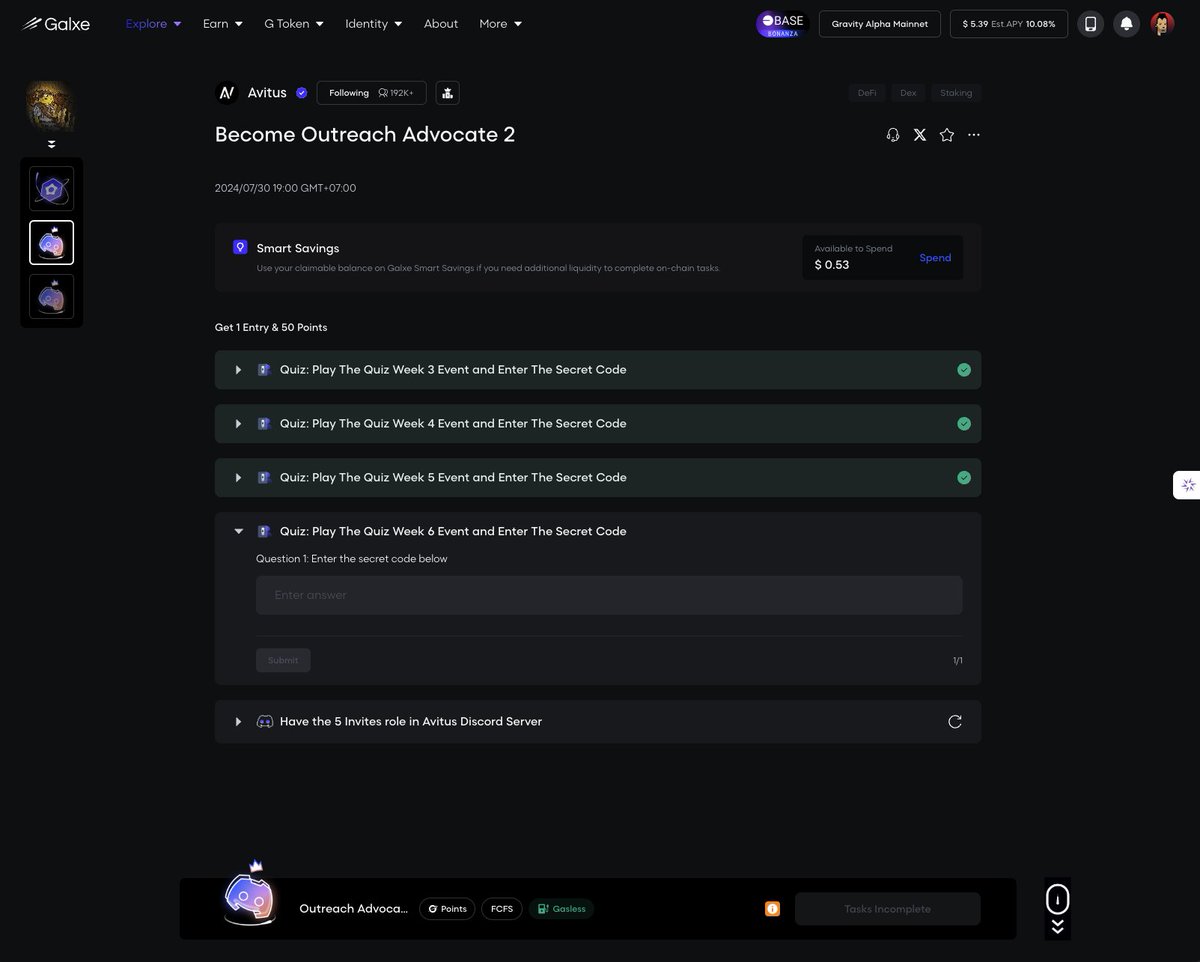Expand the sidebar double-chevron arrow
1200x962 pixels.
coord(51,144)
